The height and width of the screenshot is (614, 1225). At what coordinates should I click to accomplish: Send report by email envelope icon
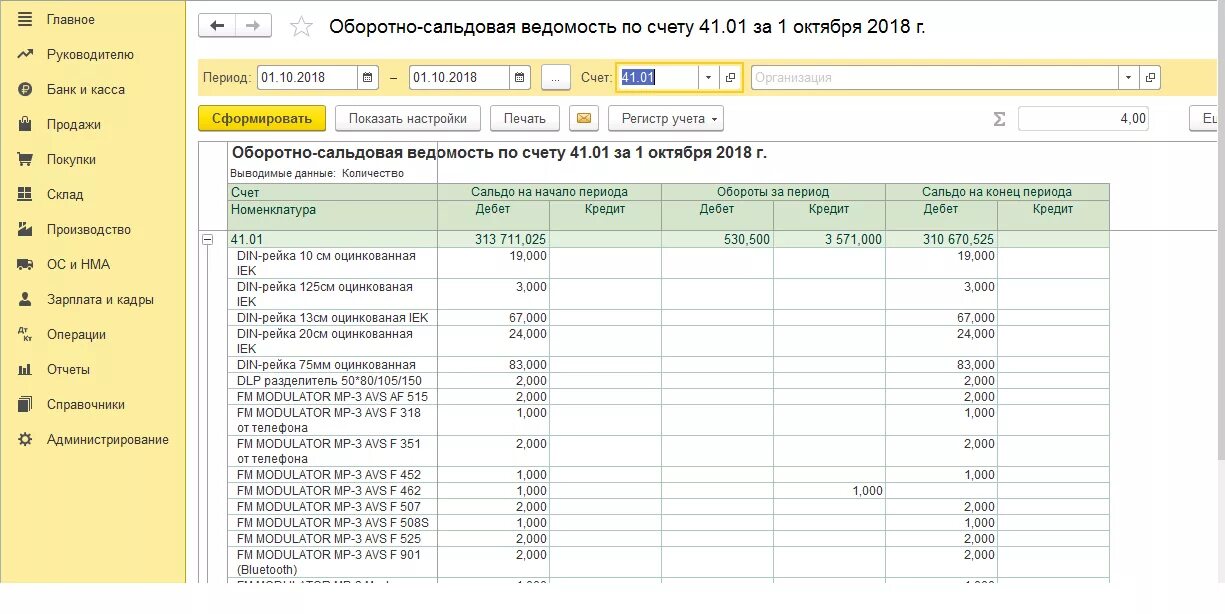(584, 118)
